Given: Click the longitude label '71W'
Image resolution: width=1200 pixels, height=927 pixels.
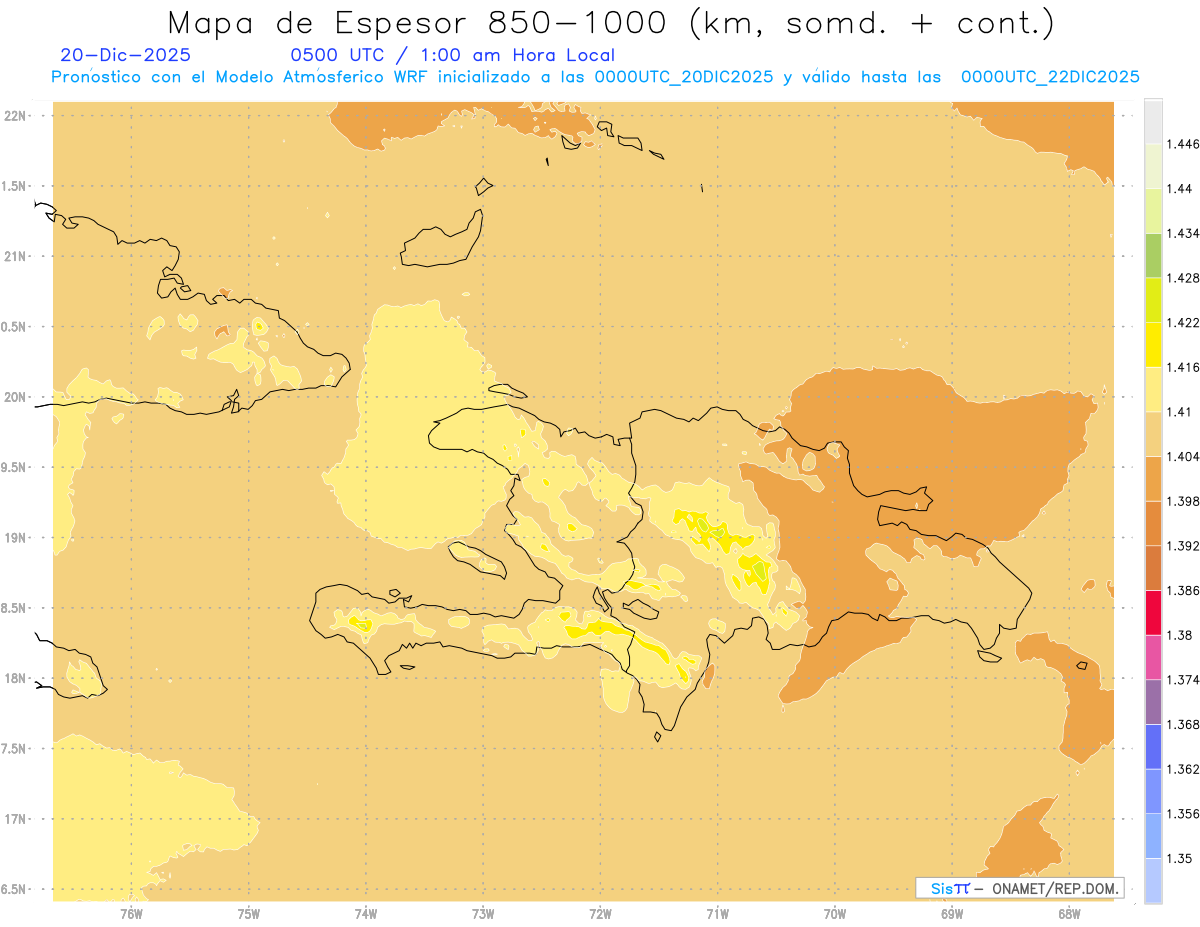Looking at the screenshot, I should [x=717, y=913].
